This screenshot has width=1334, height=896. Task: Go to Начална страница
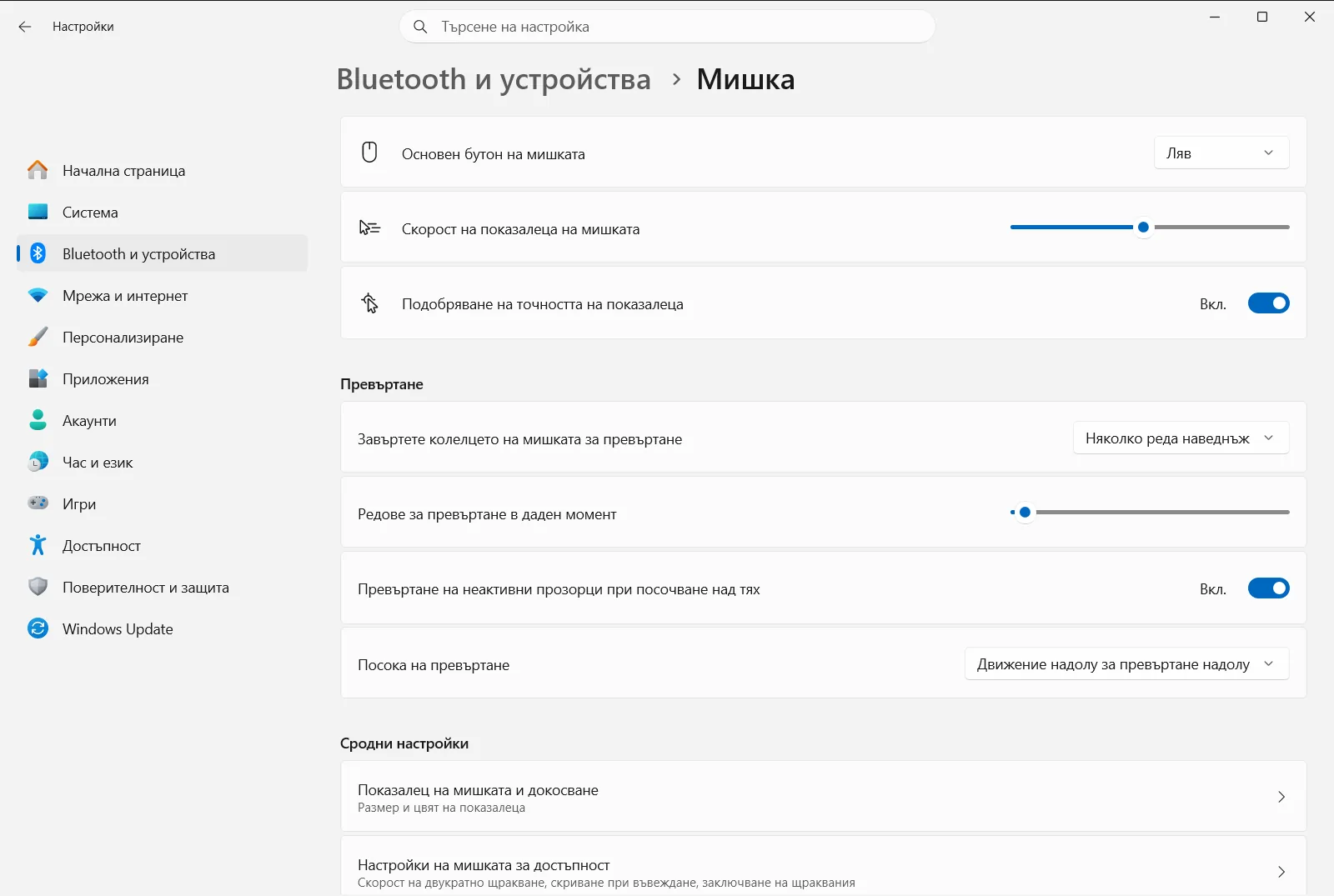point(162,170)
